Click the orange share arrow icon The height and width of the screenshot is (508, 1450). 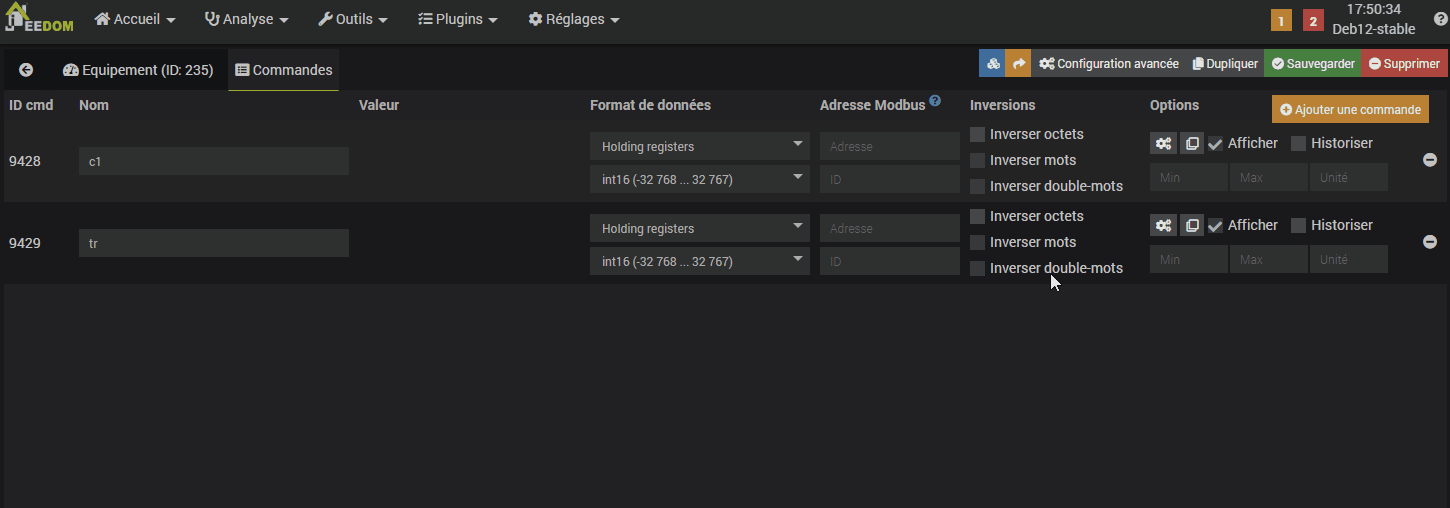pos(1018,63)
